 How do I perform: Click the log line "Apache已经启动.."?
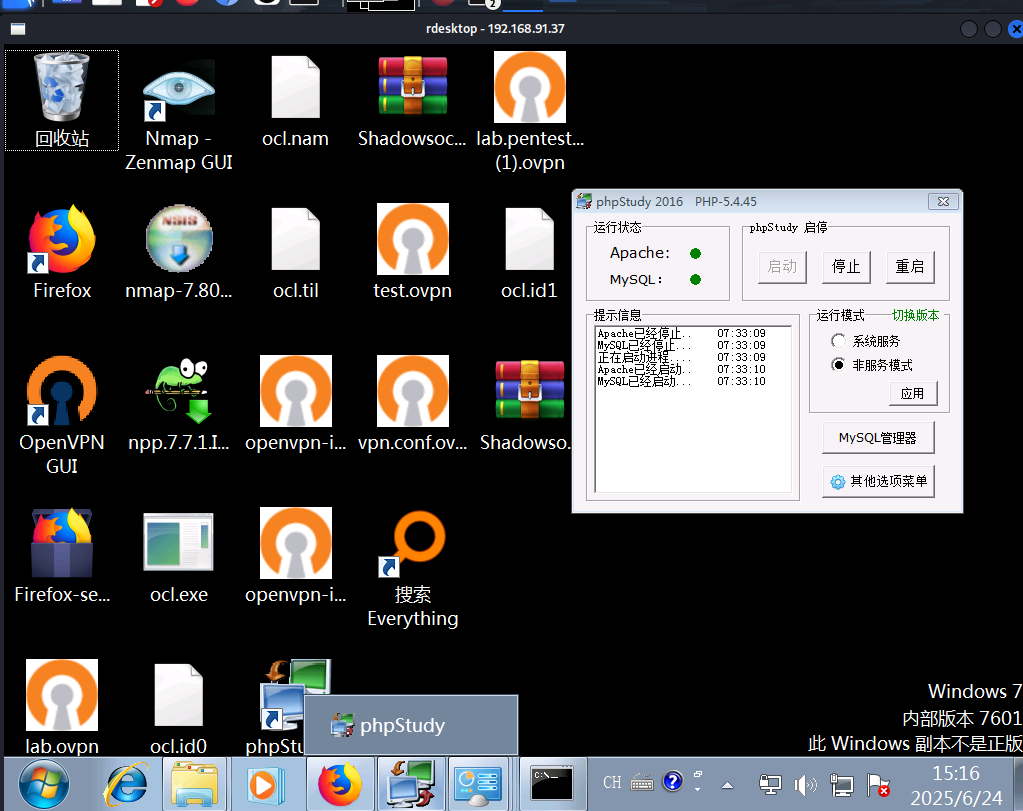[681, 369]
